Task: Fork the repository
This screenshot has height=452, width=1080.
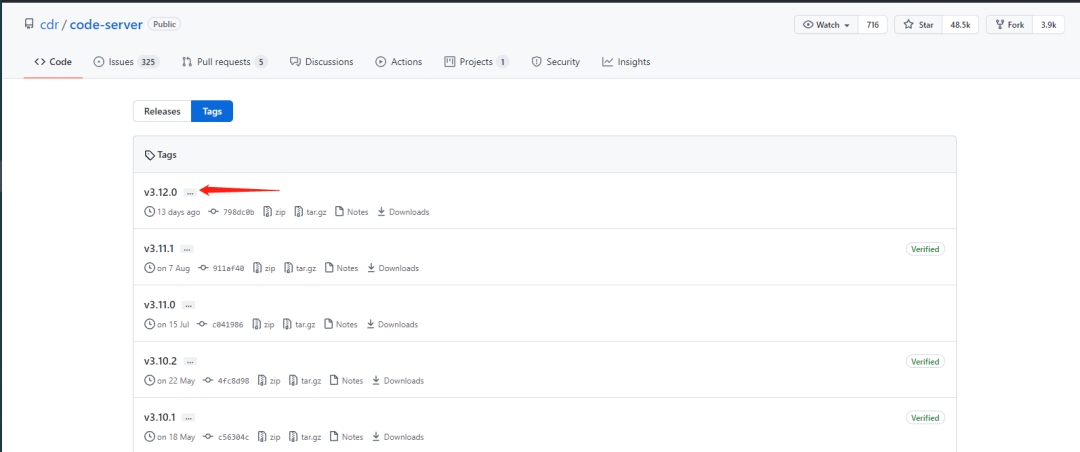Action: [x=1009, y=25]
